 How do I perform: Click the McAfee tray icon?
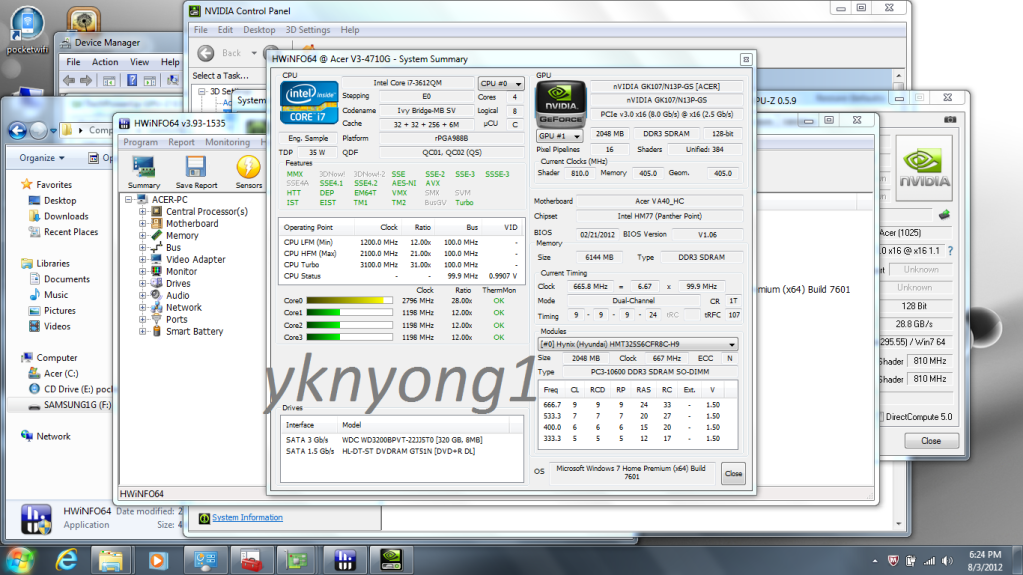pyautogui.click(x=893, y=561)
